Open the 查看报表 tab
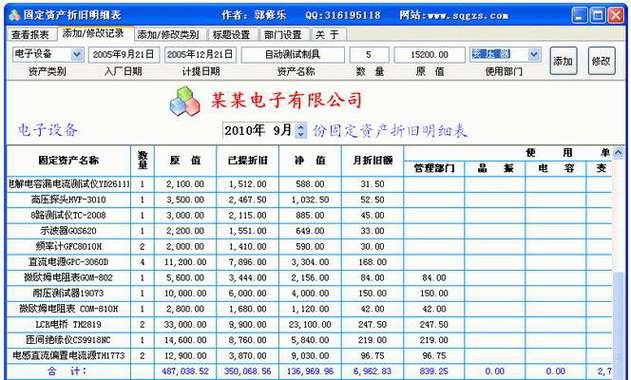This screenshot has width=631, height=380. [x=30, y=35]
